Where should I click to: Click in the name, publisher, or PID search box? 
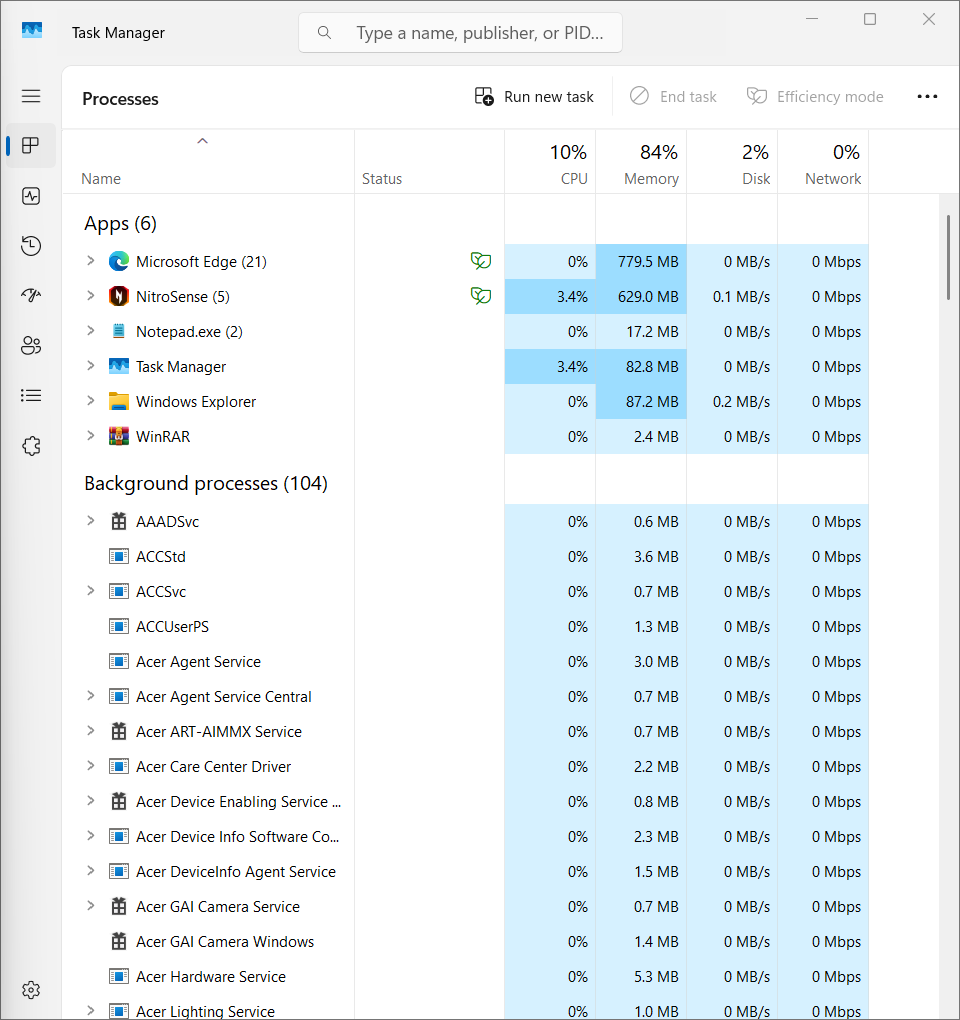pos(460,33)
